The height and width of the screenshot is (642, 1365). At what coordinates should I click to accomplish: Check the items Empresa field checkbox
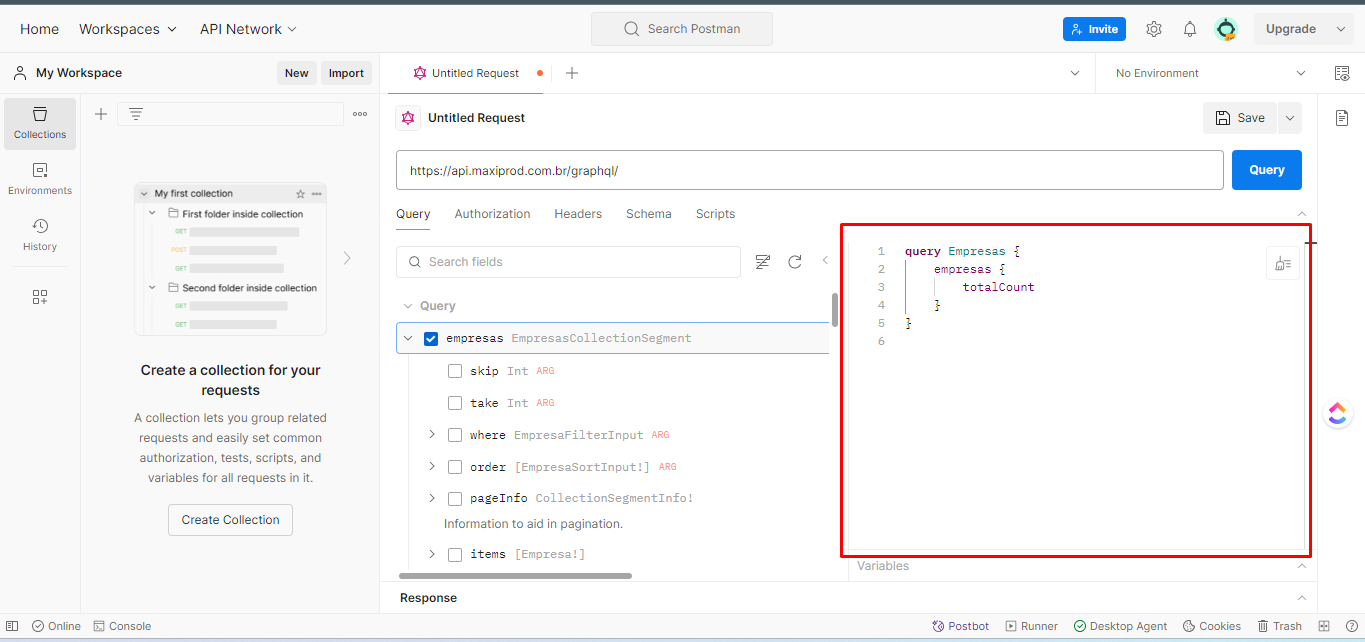click(x=455, y=554)
